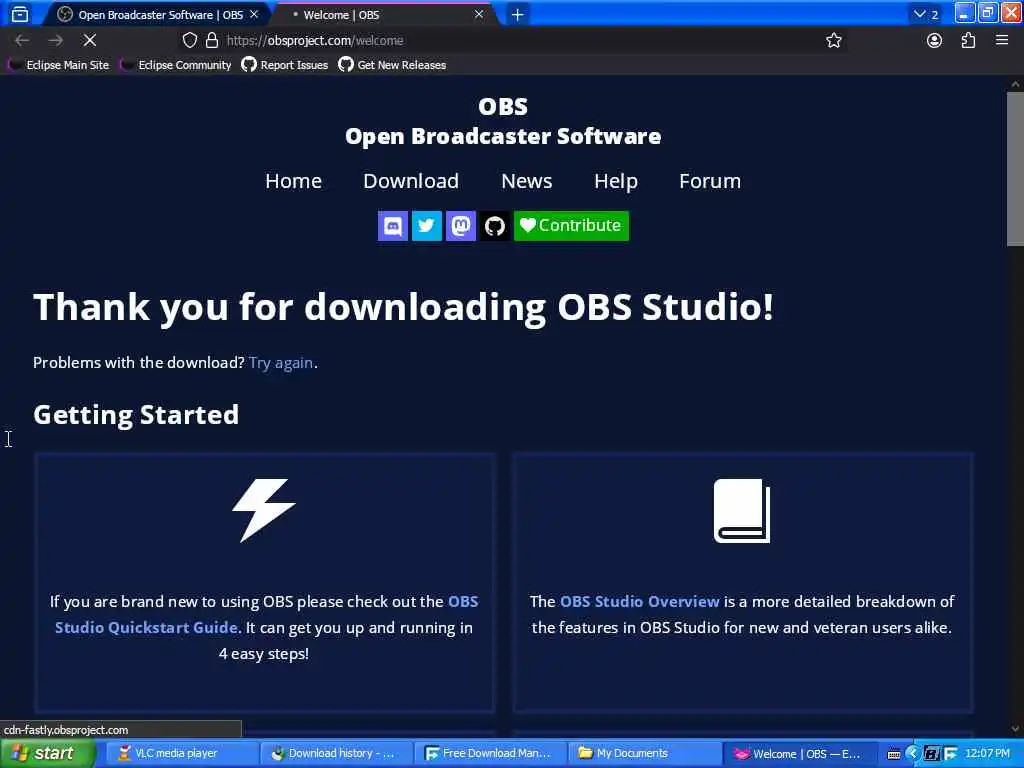
Task: Open the Eclipse Main Site bookmark
Action: [59, 65]
